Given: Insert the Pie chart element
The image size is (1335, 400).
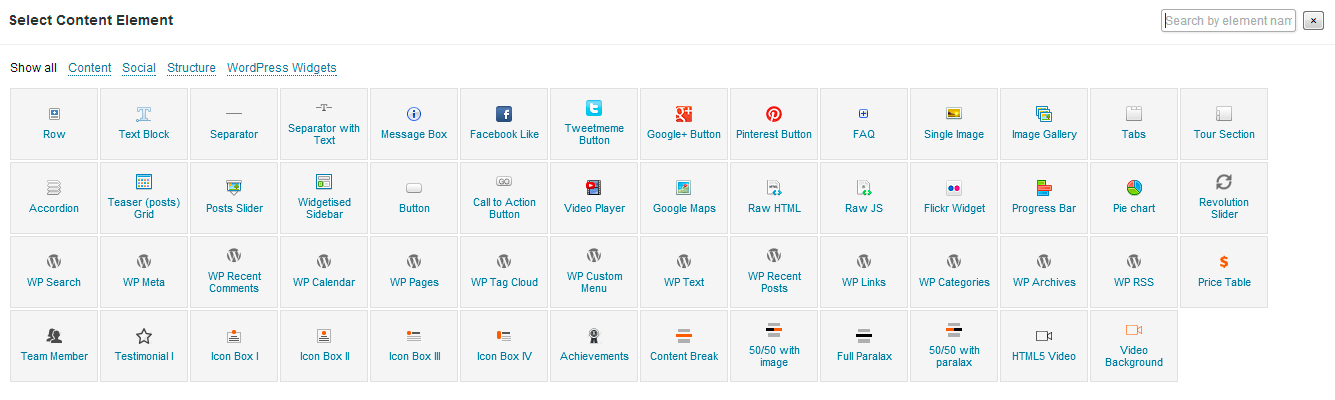Looking at the screenshot, I should pos(1134,198).
